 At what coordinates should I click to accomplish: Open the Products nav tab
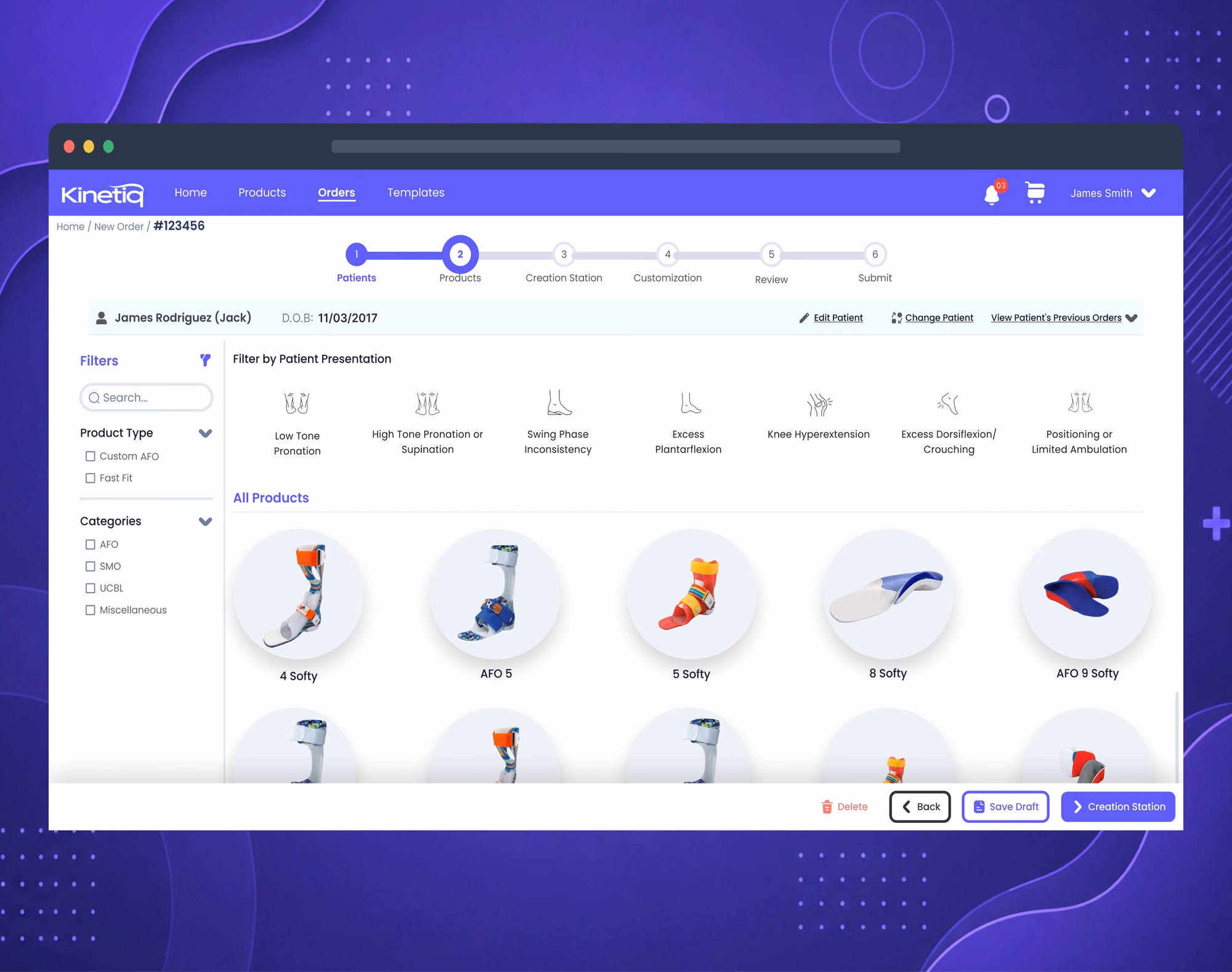coord(262,193)
